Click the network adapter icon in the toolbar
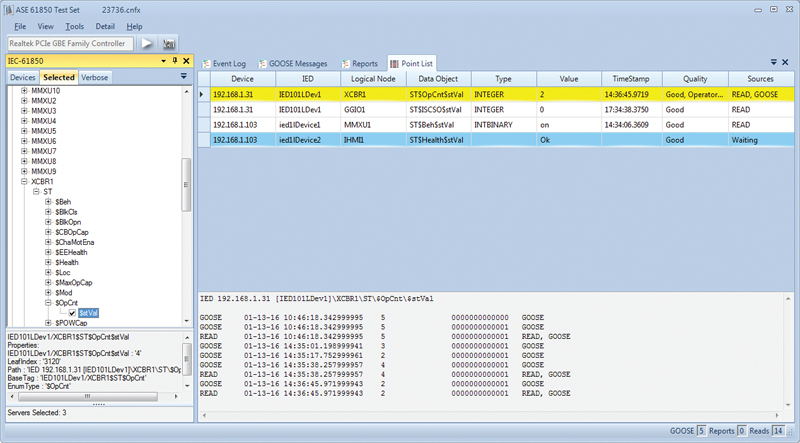 click(x=169, y=44)
